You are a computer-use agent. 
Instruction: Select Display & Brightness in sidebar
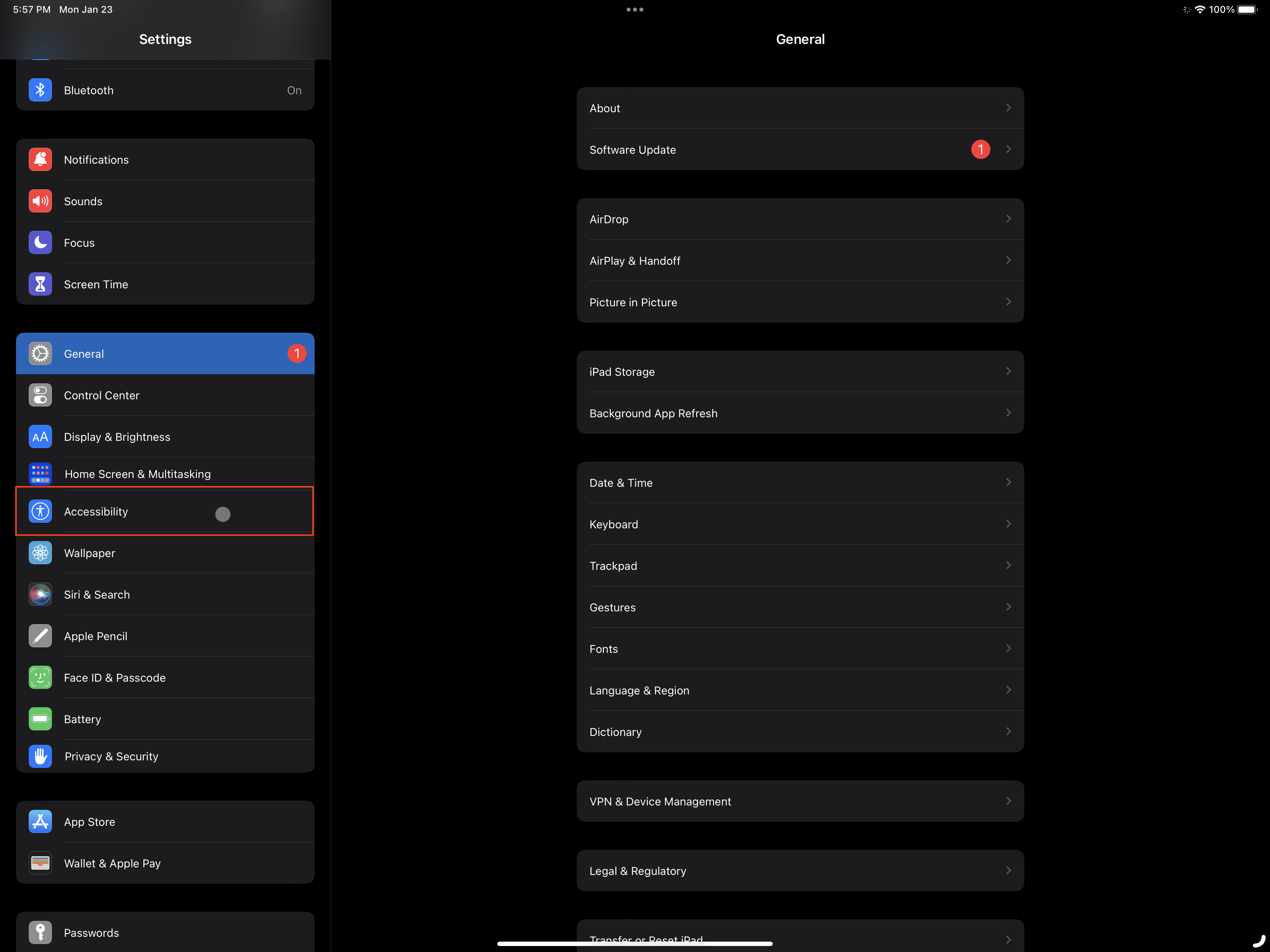coord(165,436)
